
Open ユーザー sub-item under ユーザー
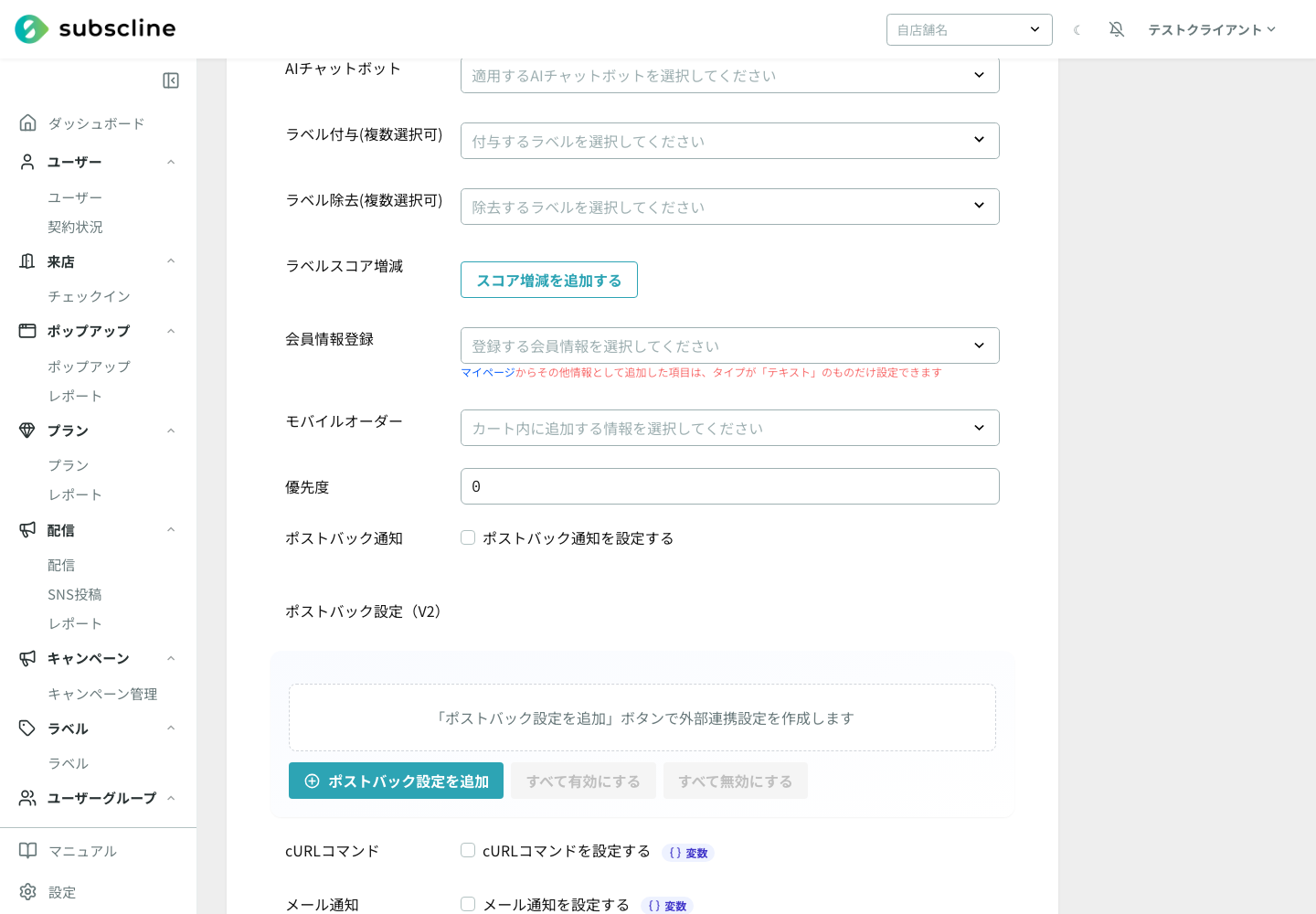tap(75, 197)
